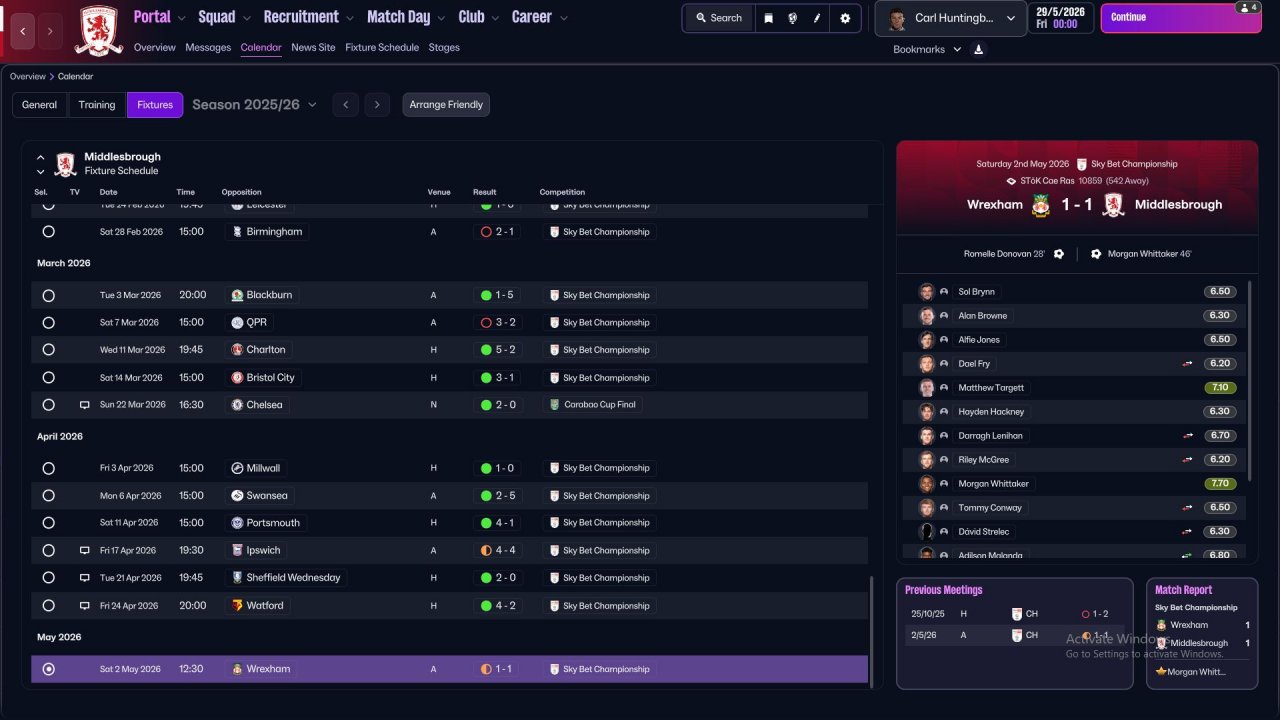This screenshot has width=1280, height=720.
Task: Click the Middlesbrough crest in the match header
Action: pyautogui.click(x=1112, y=205)
